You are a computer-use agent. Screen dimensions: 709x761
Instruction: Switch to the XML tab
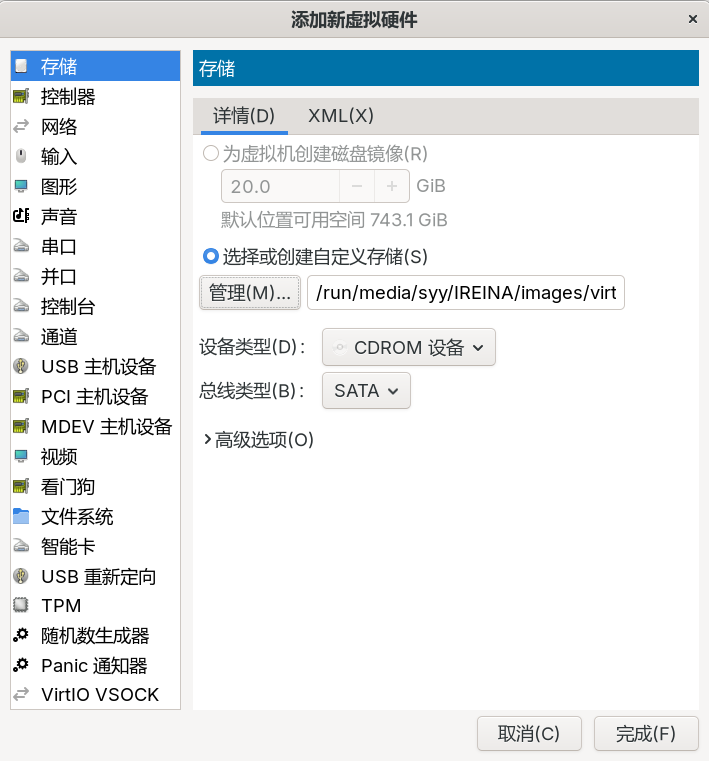[340, 116]
